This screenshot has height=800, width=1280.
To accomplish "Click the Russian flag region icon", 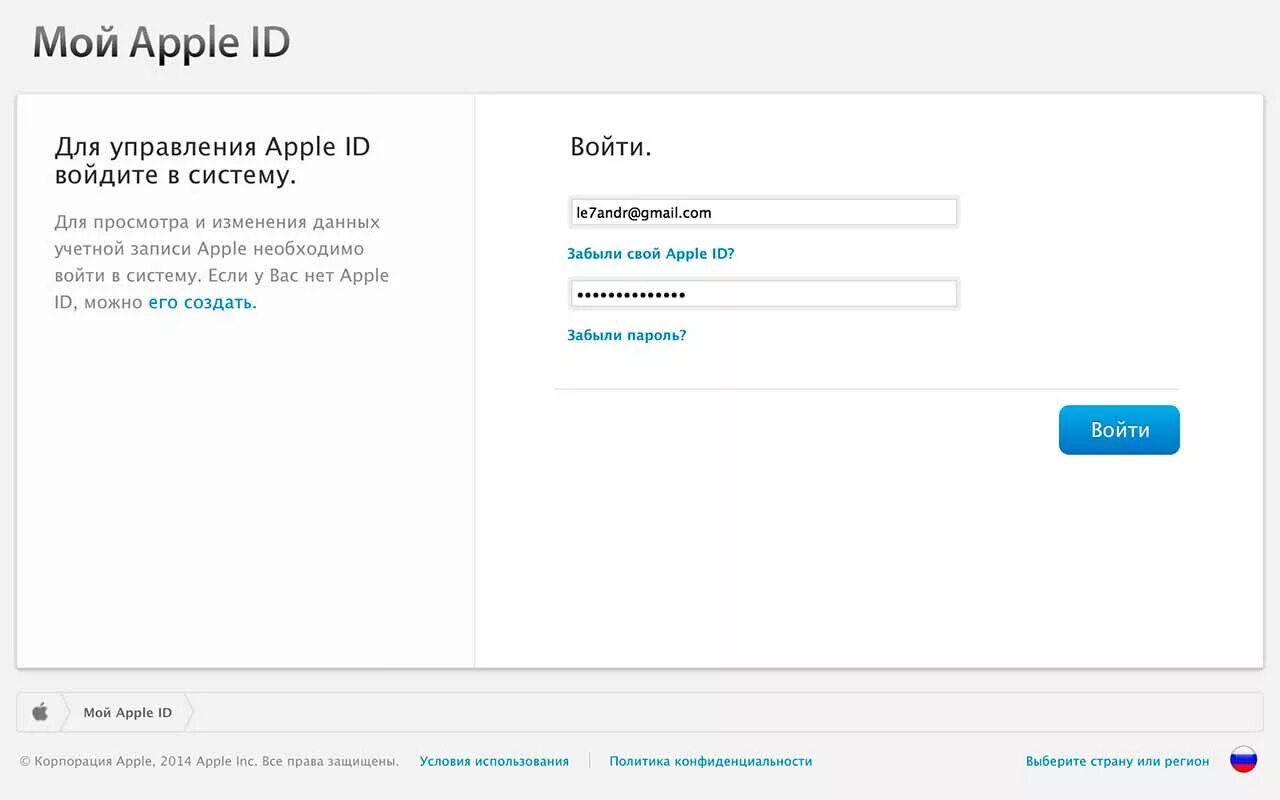I will (x=1243, y=760).
